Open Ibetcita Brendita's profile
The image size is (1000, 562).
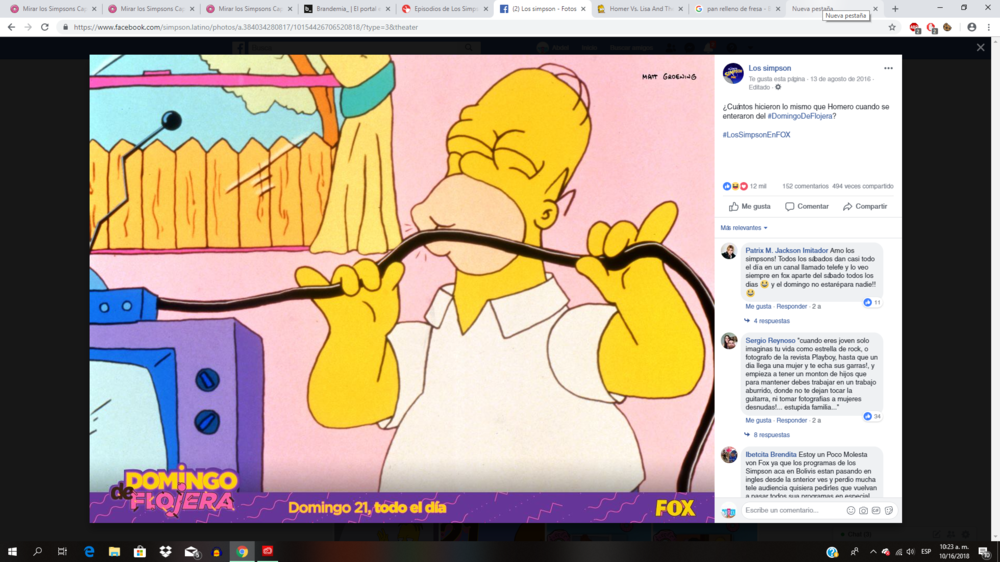pos(770,455)
